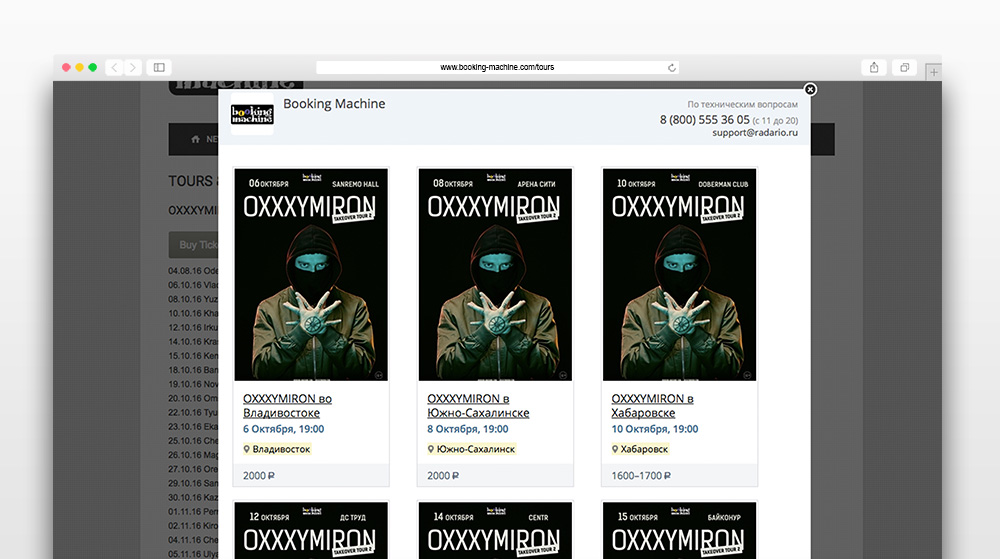Click the 10 октября Doberman Club poster
1000x559 pixels.
(679, 275)
